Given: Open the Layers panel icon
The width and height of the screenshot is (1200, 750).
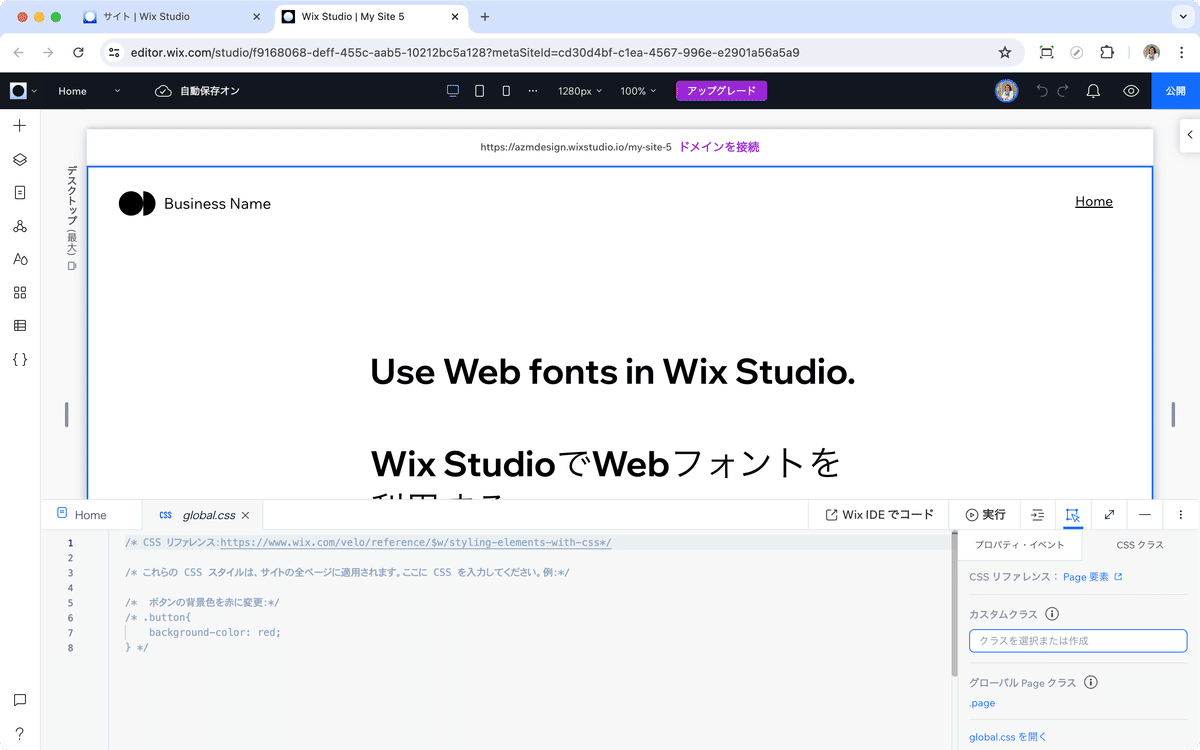Looking at the screenshot, I should 19,159.
